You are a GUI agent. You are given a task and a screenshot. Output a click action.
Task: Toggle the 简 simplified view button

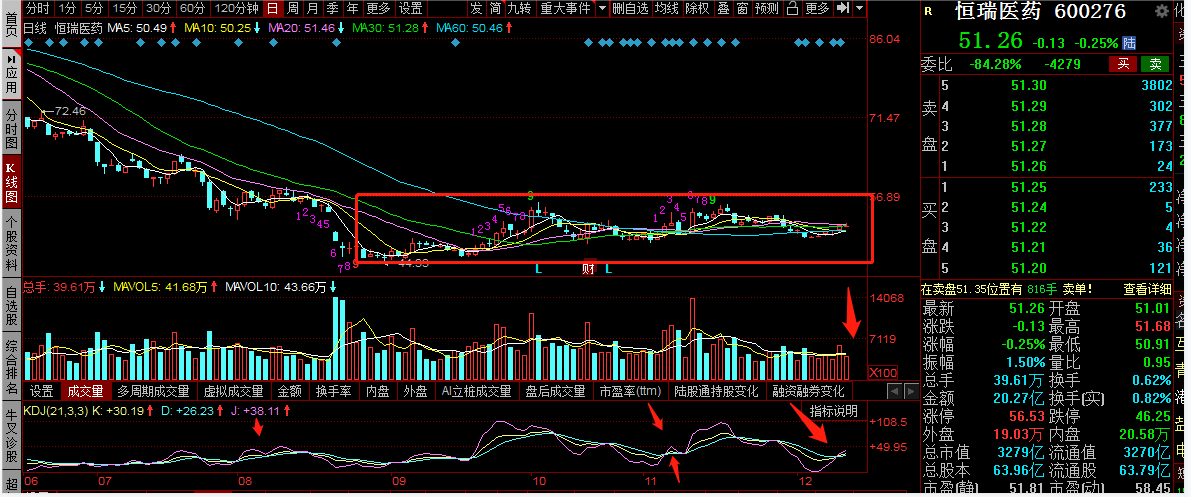coord(495,8)
